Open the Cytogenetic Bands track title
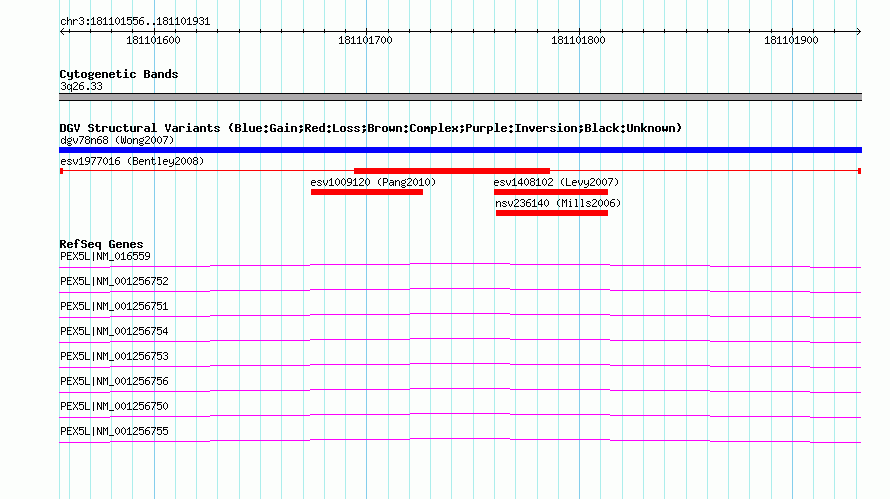Screen dimensions: 890x499 click(119, 74)
